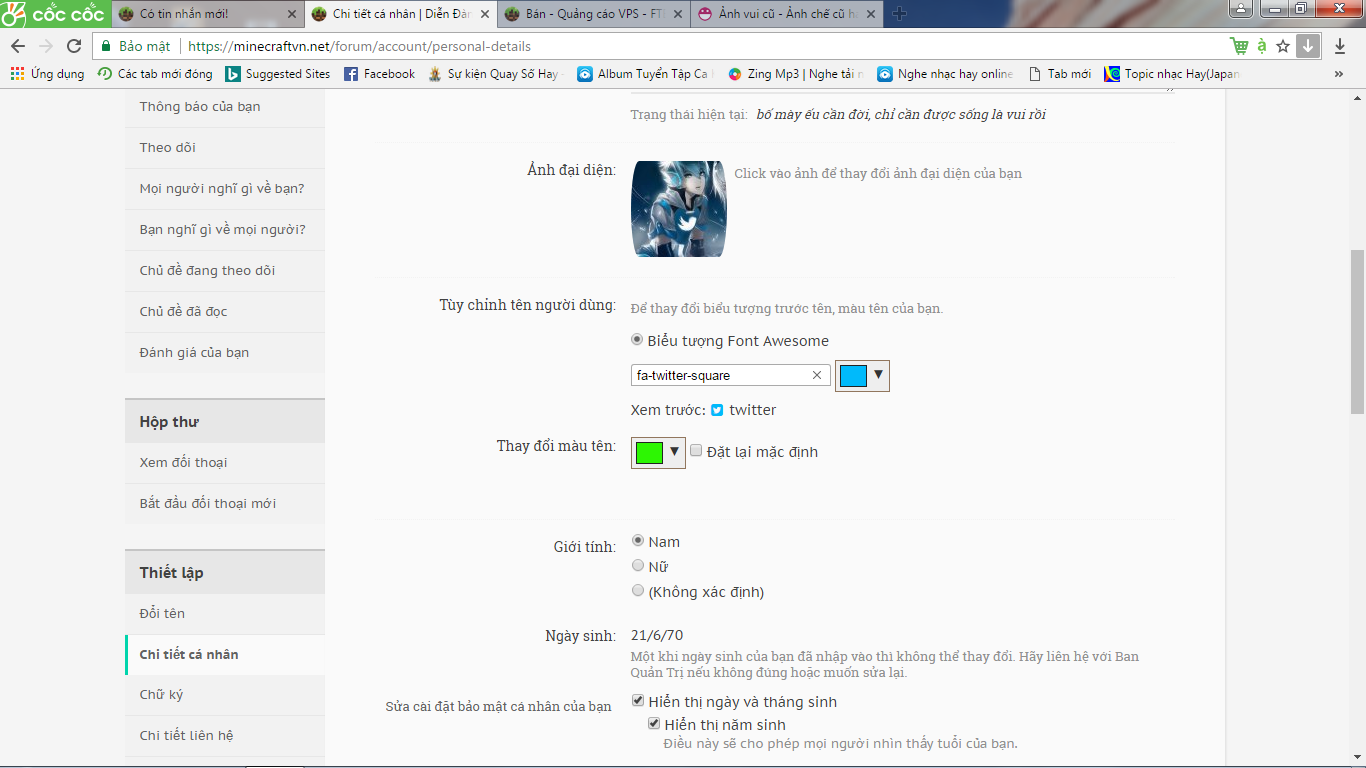
Task: Open the green name color dropdown
Action: tap(658, 452)
